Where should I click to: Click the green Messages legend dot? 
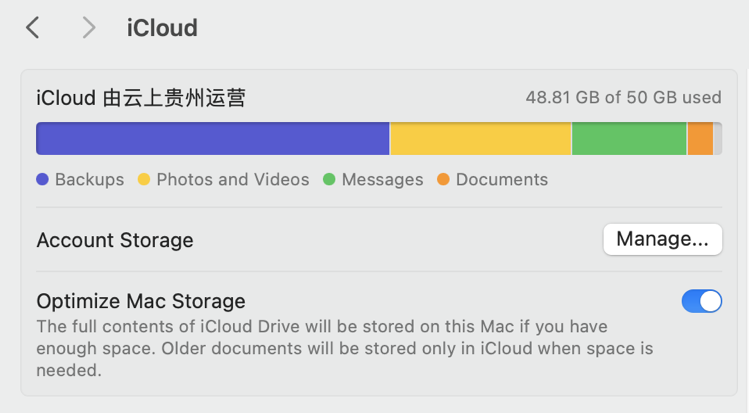point(329,180)
